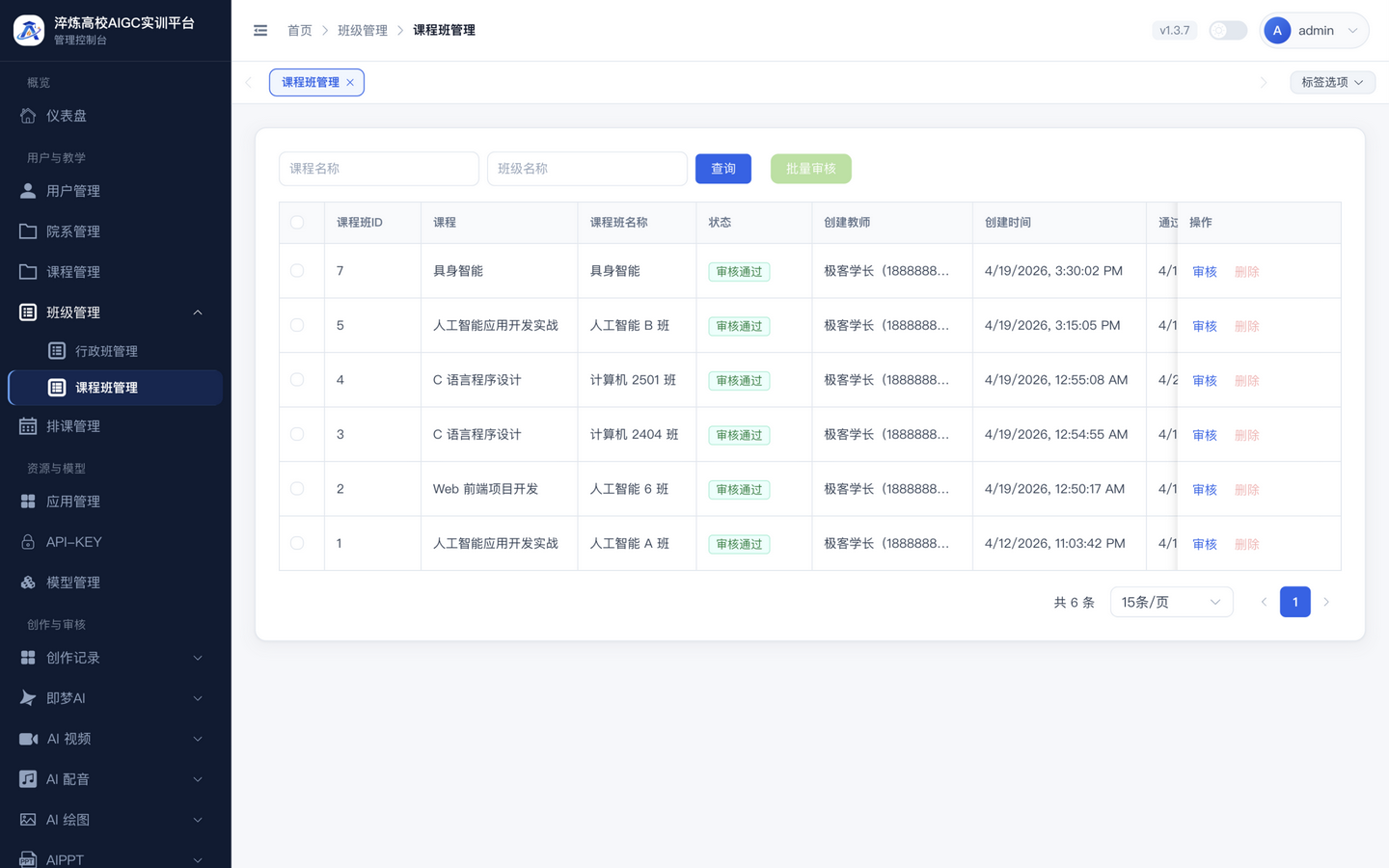Collapse the 班级管理 submenu chevron
The image size is (1389, 868).
(x=198, y=312)
